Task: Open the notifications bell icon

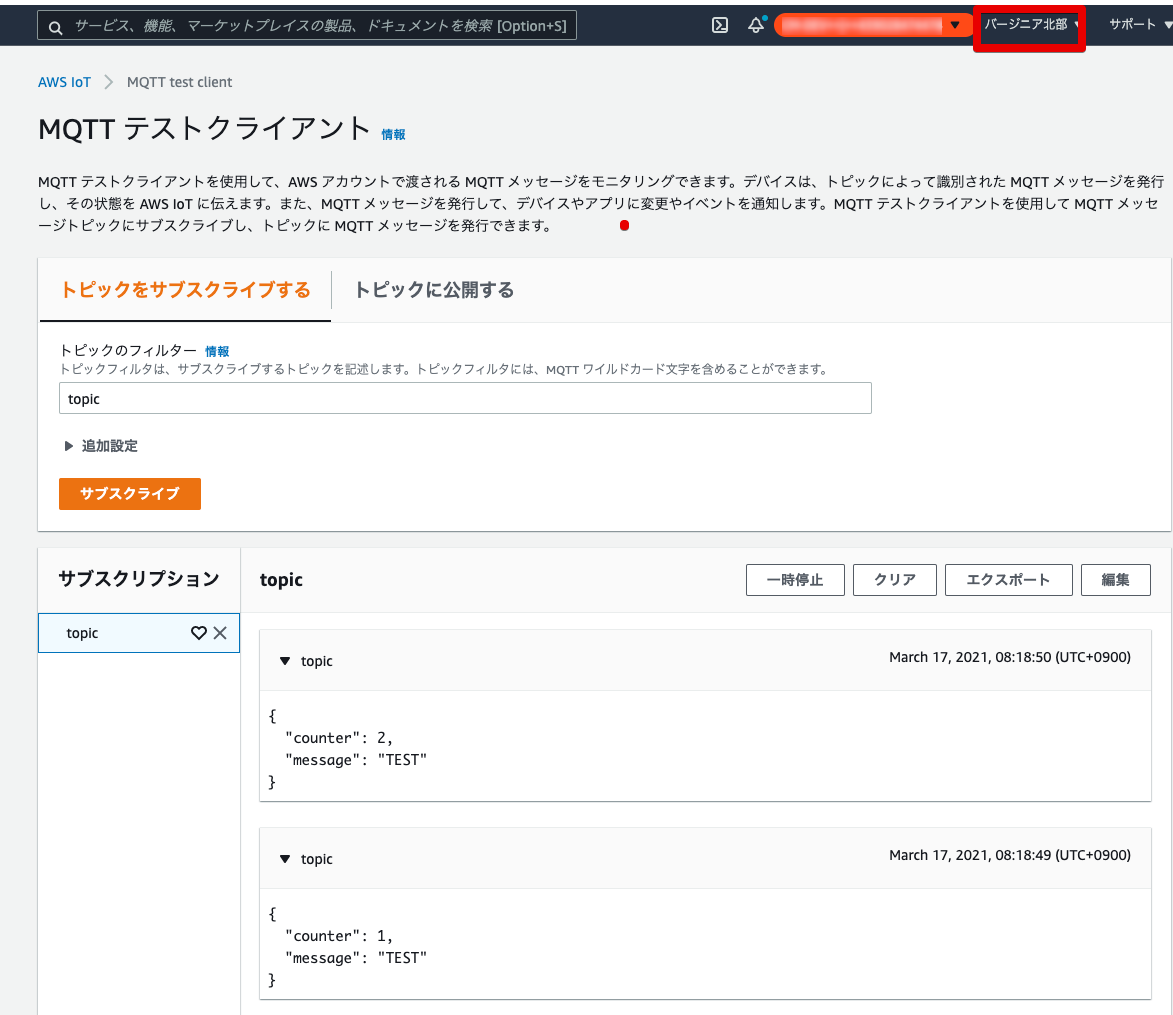Action: click(x=755, y=25)
